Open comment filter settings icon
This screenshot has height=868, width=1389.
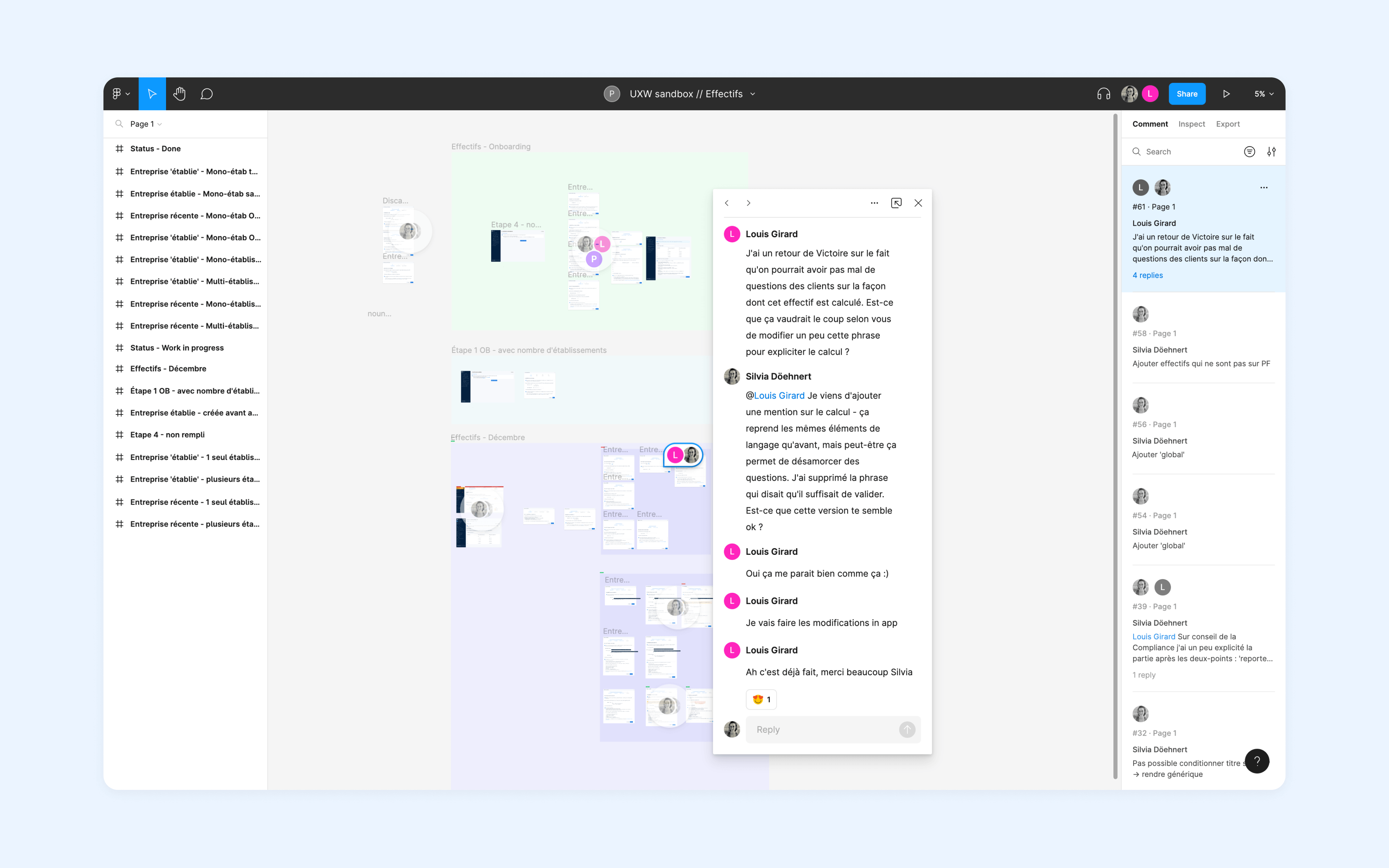point(1271,152)
